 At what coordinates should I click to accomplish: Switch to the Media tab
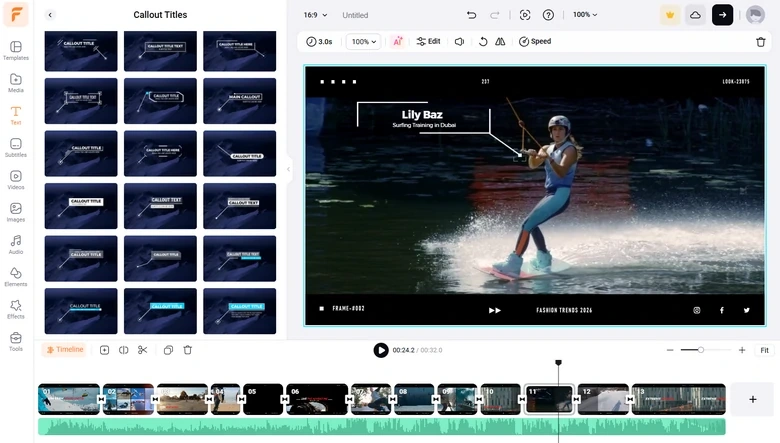pos(16,83)
